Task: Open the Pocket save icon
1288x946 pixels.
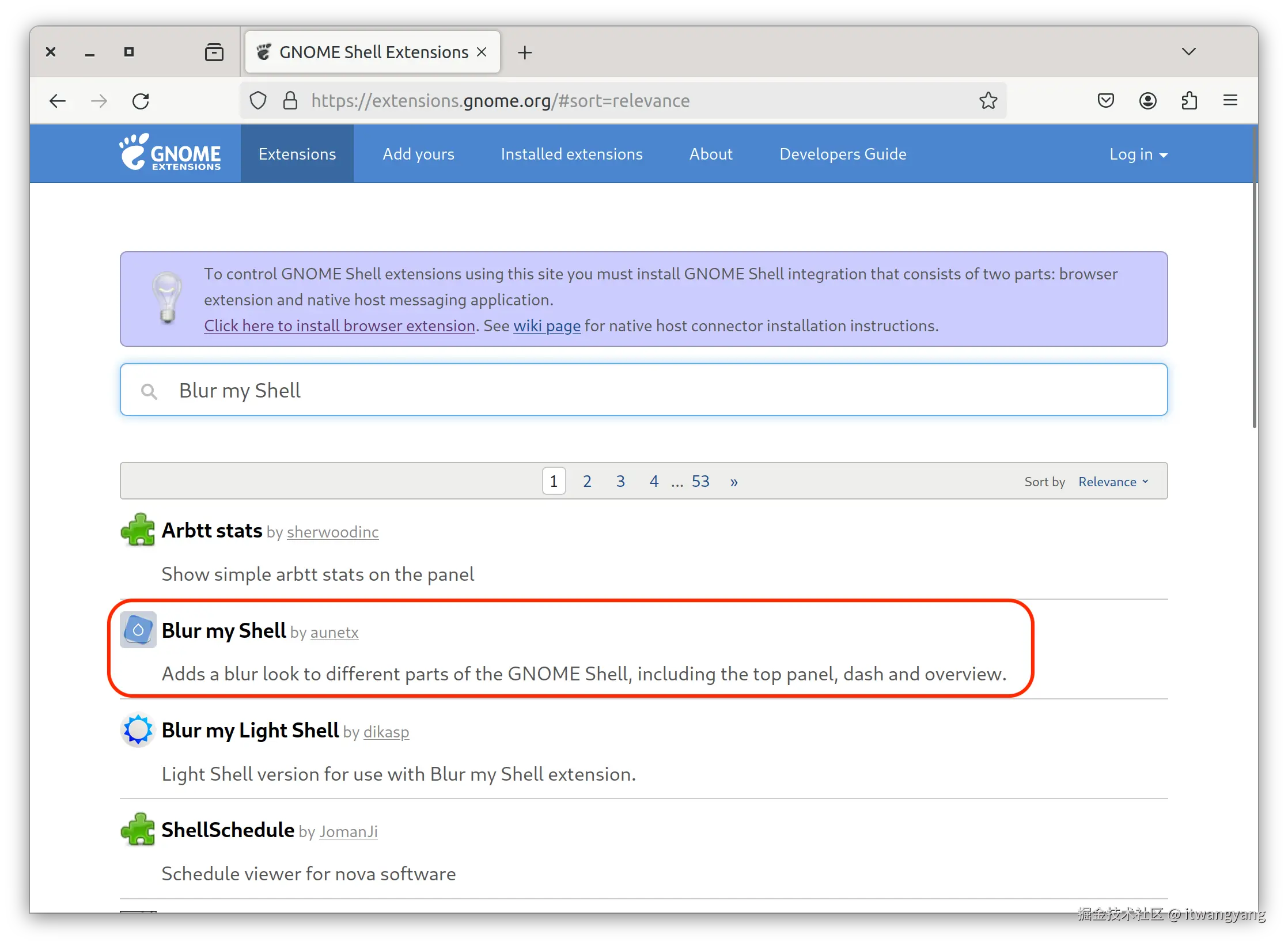Action: [1105, 101]
